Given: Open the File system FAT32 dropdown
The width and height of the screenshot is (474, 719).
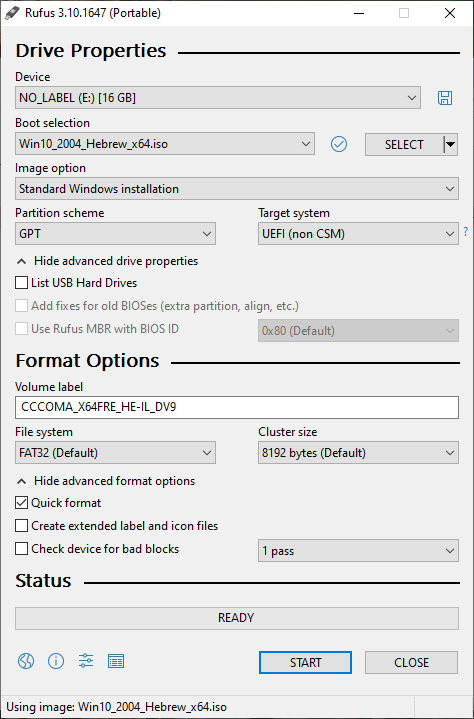Looking at the screenshot, I should [115, 453].
